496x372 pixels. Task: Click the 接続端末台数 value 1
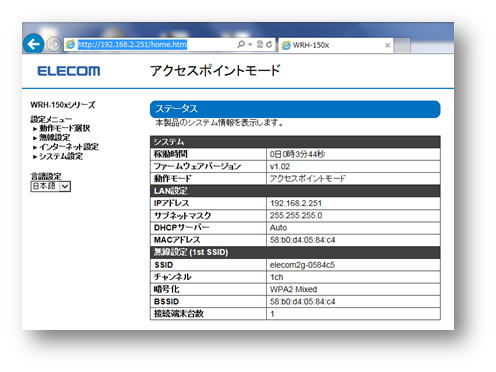[x=272, y=314]
